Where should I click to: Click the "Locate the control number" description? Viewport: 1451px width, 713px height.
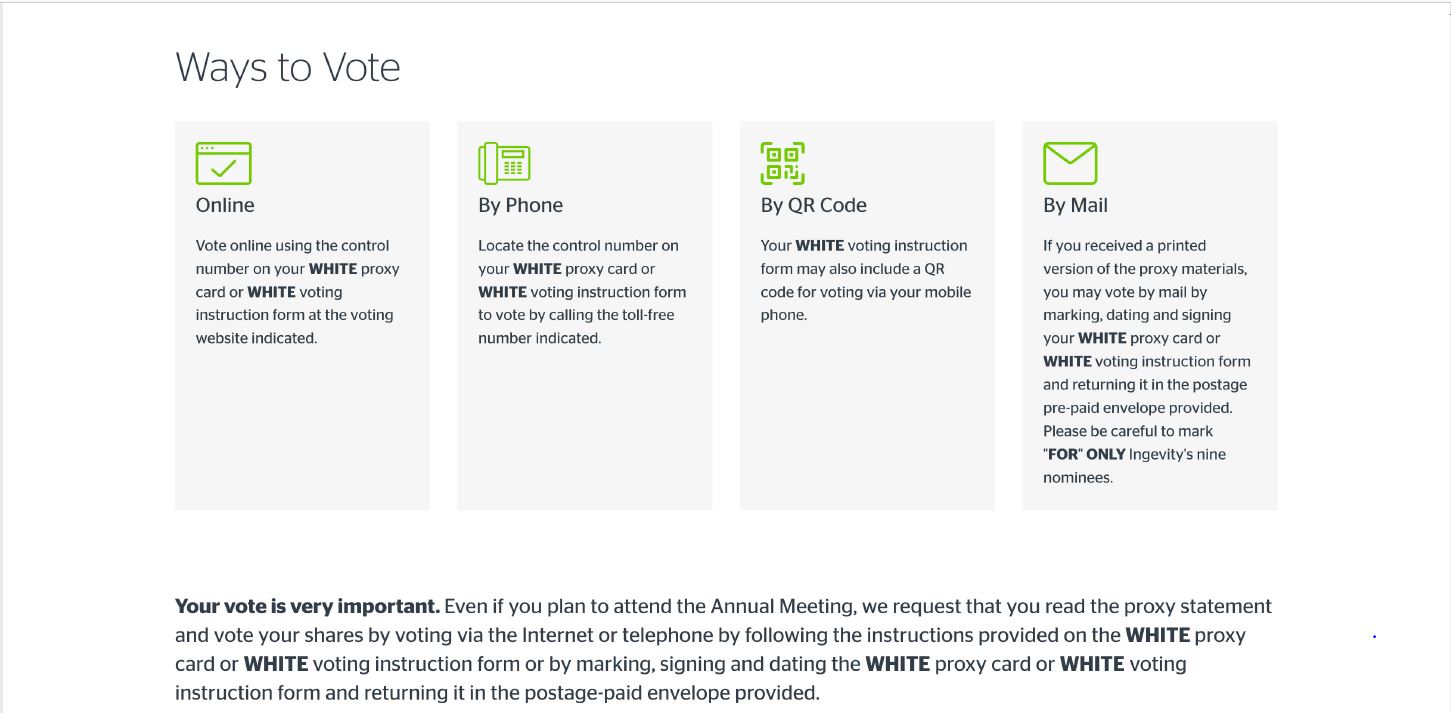click(578, 246)
